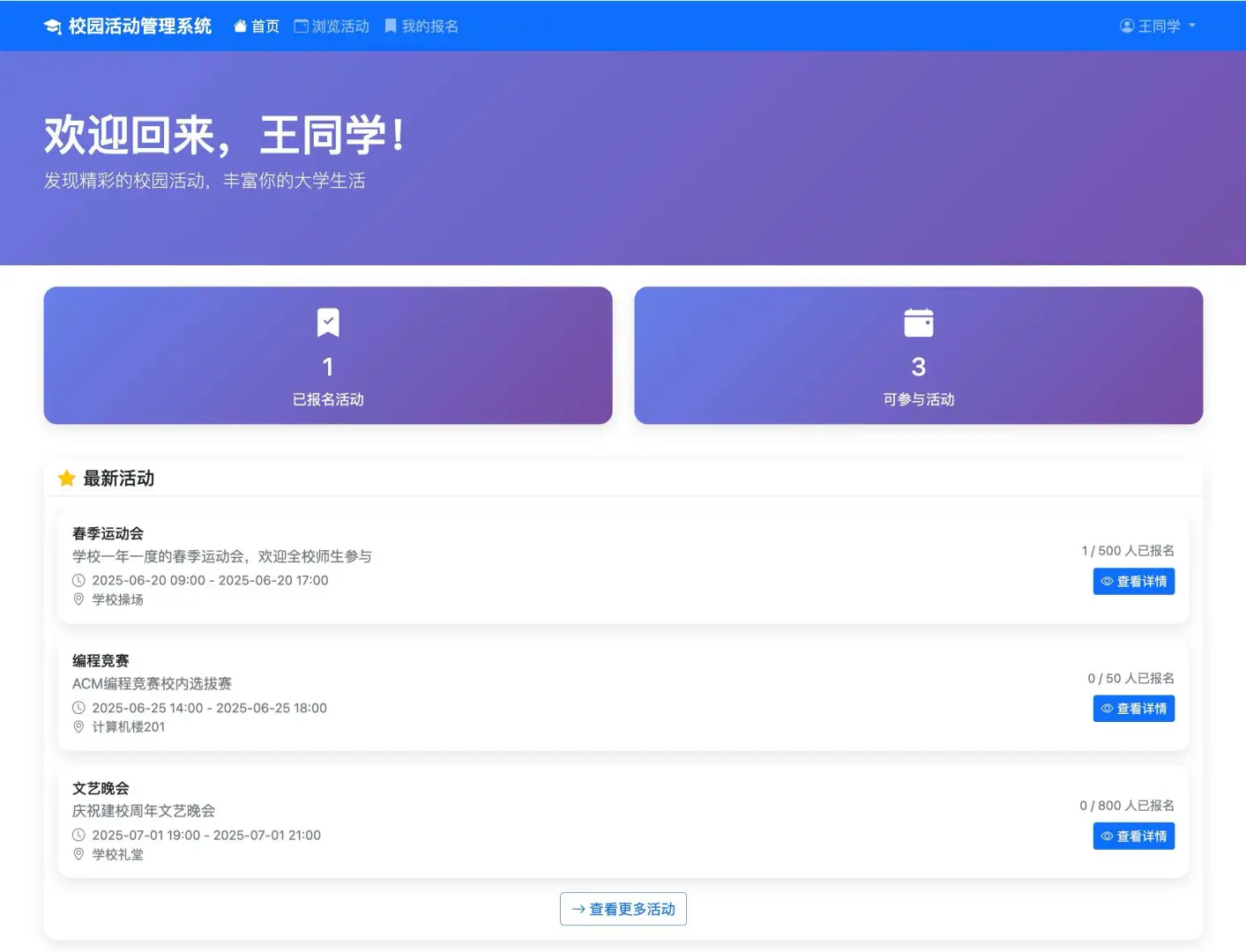
Task: Click the bookmark icon beside 我的报名
Action: point(390,26)
